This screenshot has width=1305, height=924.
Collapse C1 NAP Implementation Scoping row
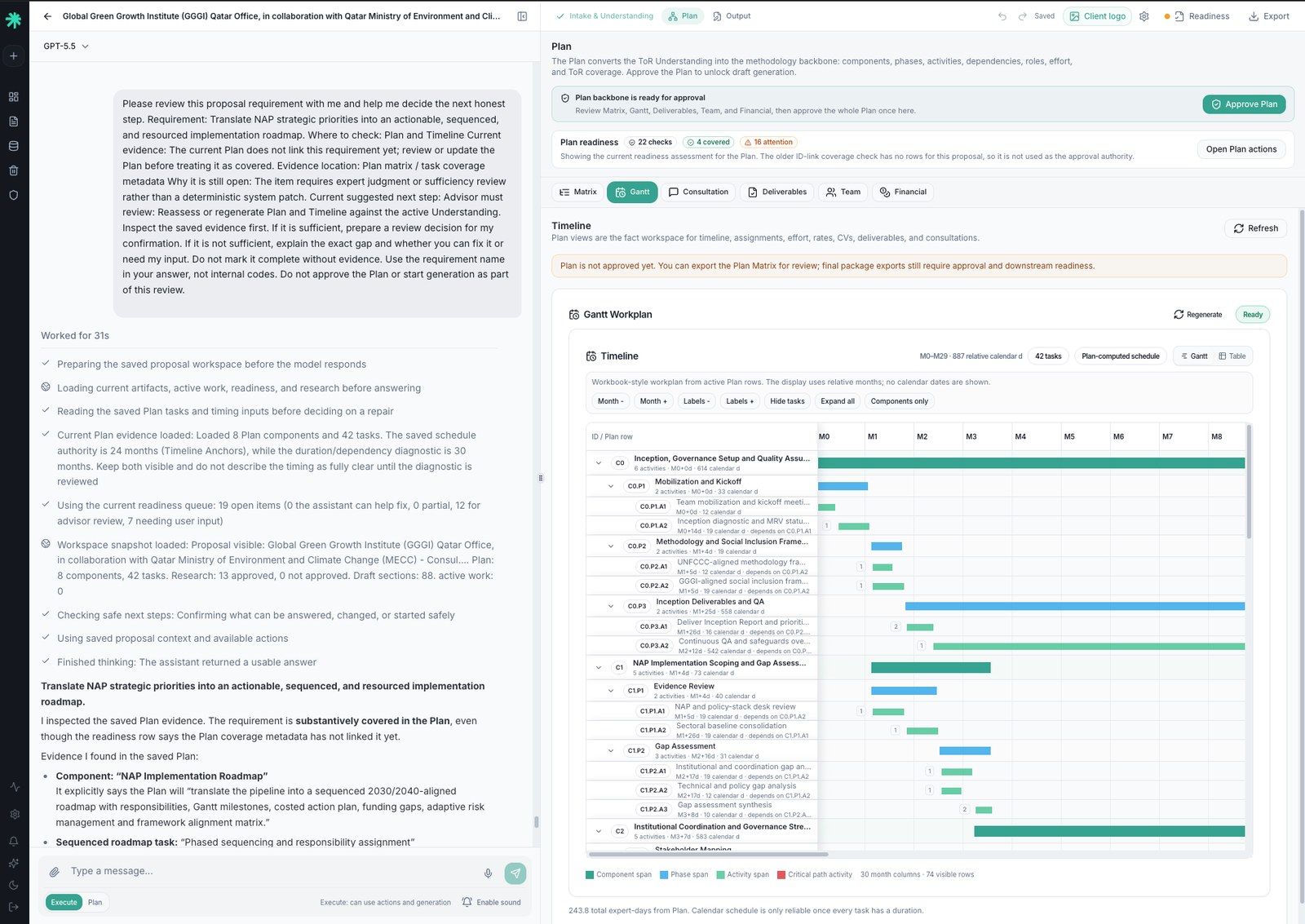tap(599, 668)
